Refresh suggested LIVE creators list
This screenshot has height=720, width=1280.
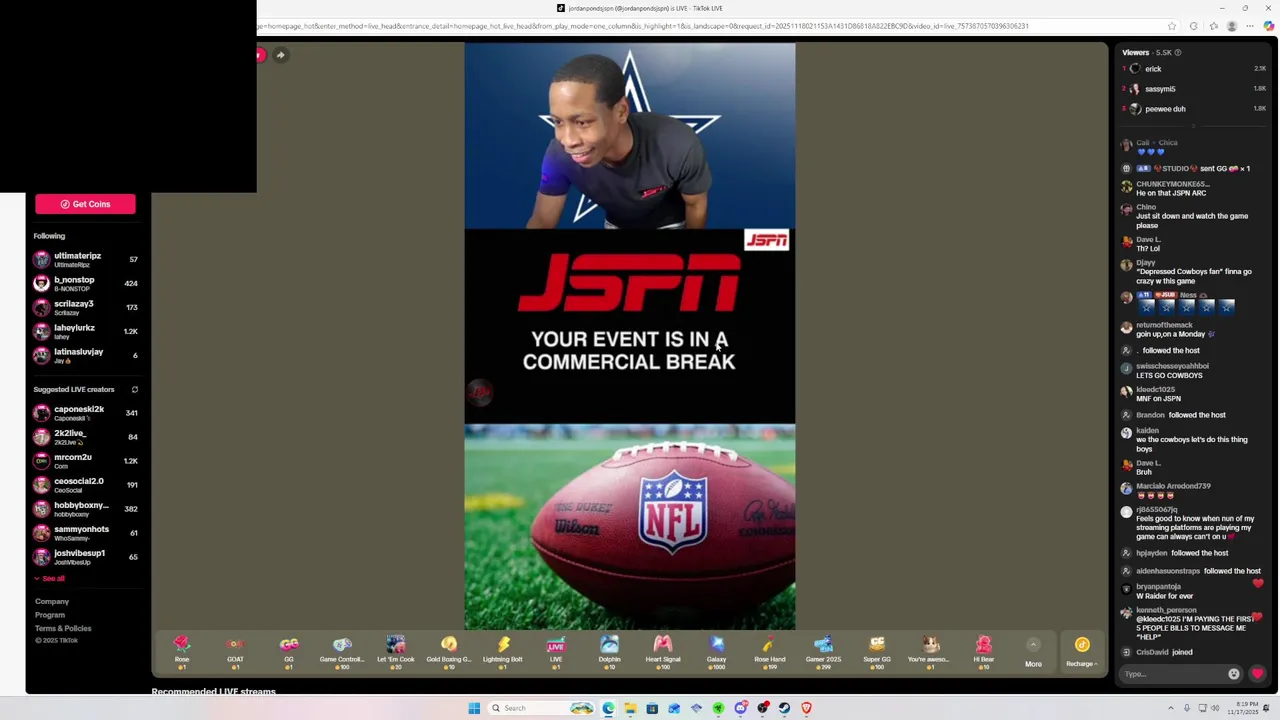(x=135, y=390)
